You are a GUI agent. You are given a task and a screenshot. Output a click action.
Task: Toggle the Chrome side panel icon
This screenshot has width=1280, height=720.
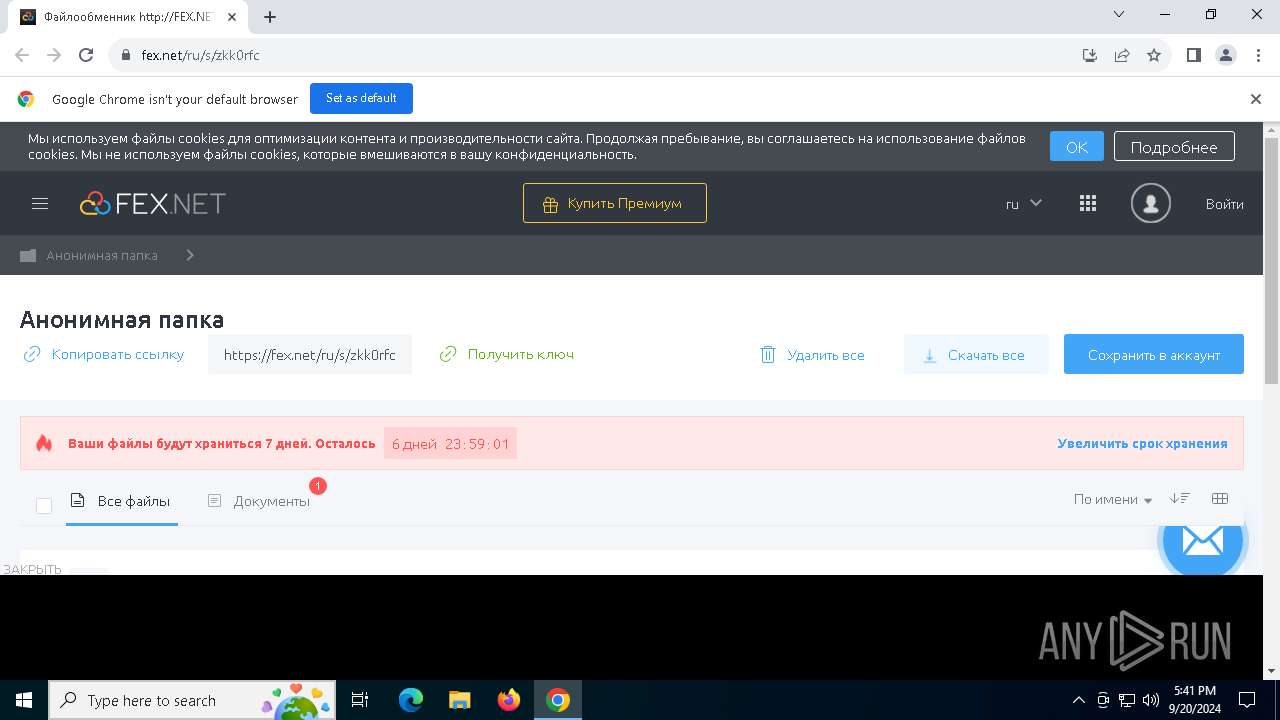[1194, 55]
